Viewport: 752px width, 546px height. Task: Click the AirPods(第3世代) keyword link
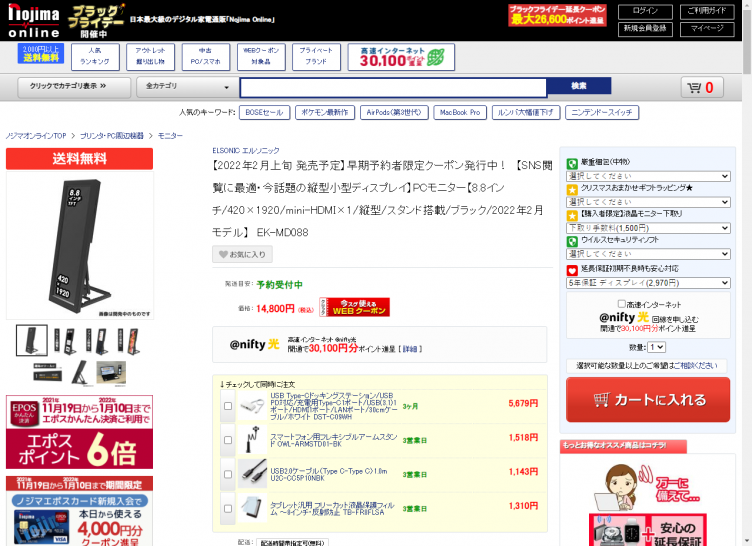[394, 113]
